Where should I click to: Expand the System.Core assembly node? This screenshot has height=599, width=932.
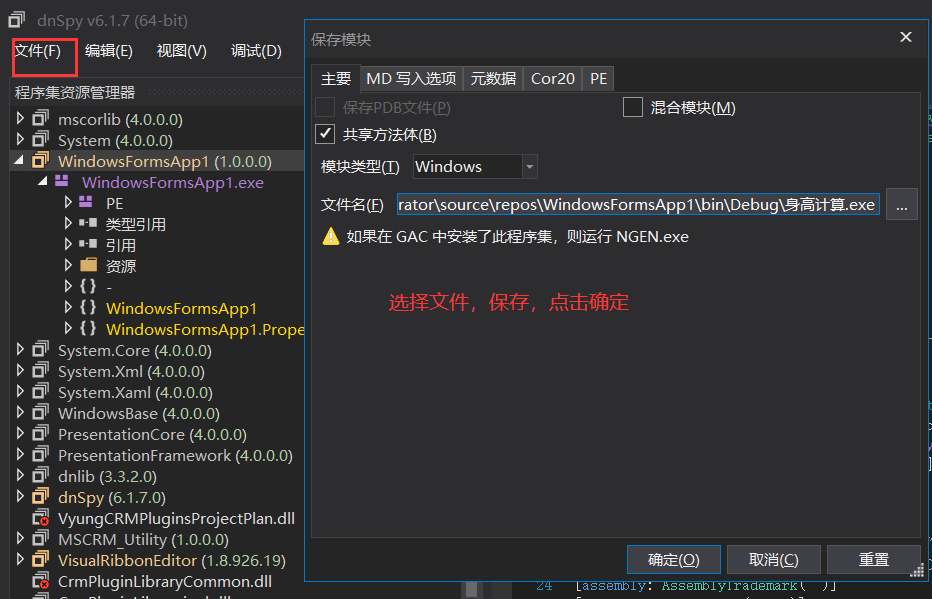coord(20,350)
